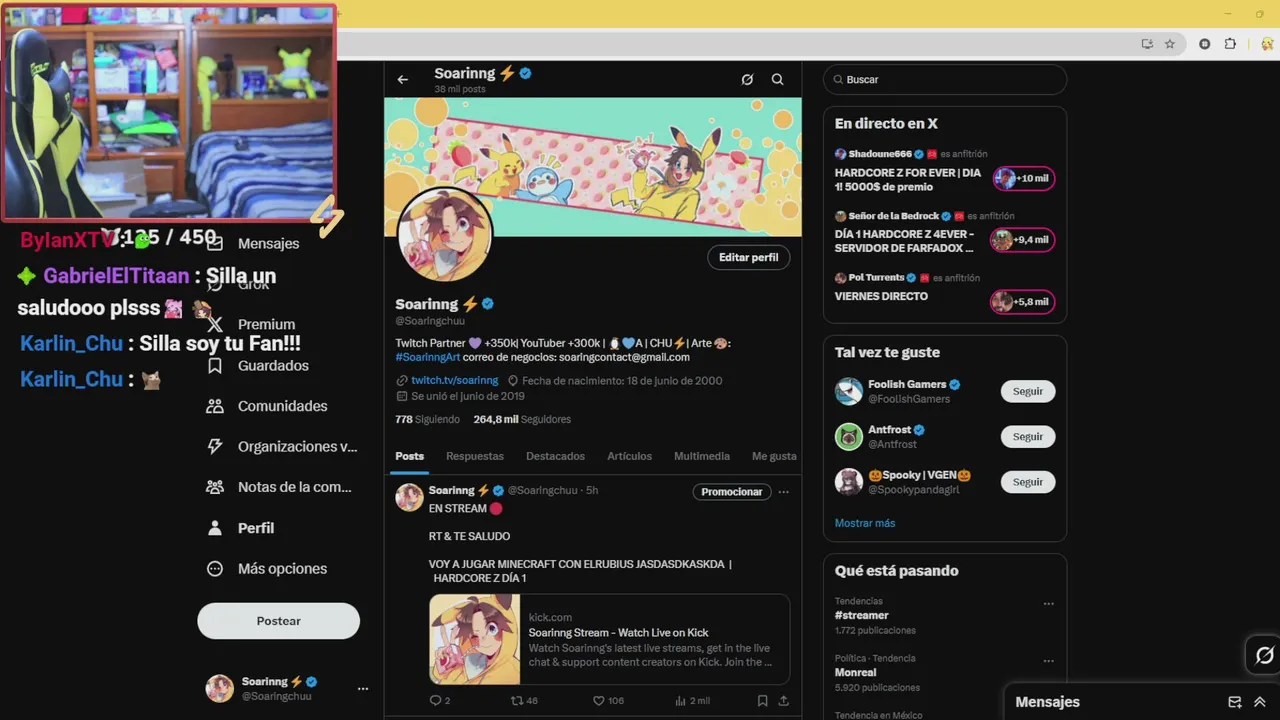Click the share icon on the post
This screenshot has width=1280, height=720.
[783, 701]
